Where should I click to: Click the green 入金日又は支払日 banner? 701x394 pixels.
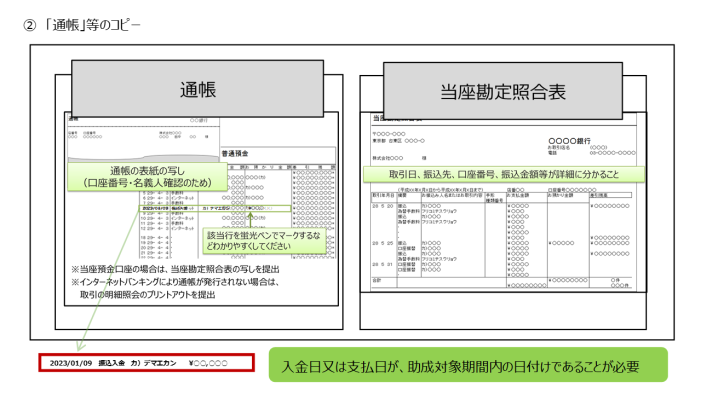468,365
